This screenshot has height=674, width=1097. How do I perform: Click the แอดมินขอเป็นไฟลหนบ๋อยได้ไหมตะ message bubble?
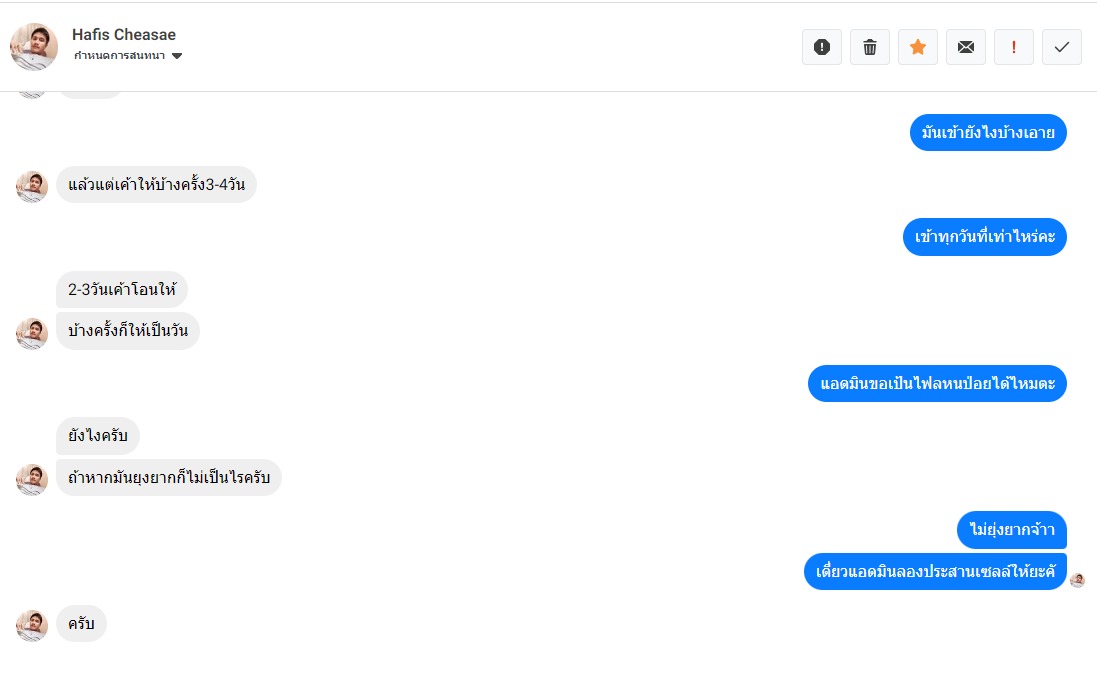[x=937, y=384]
